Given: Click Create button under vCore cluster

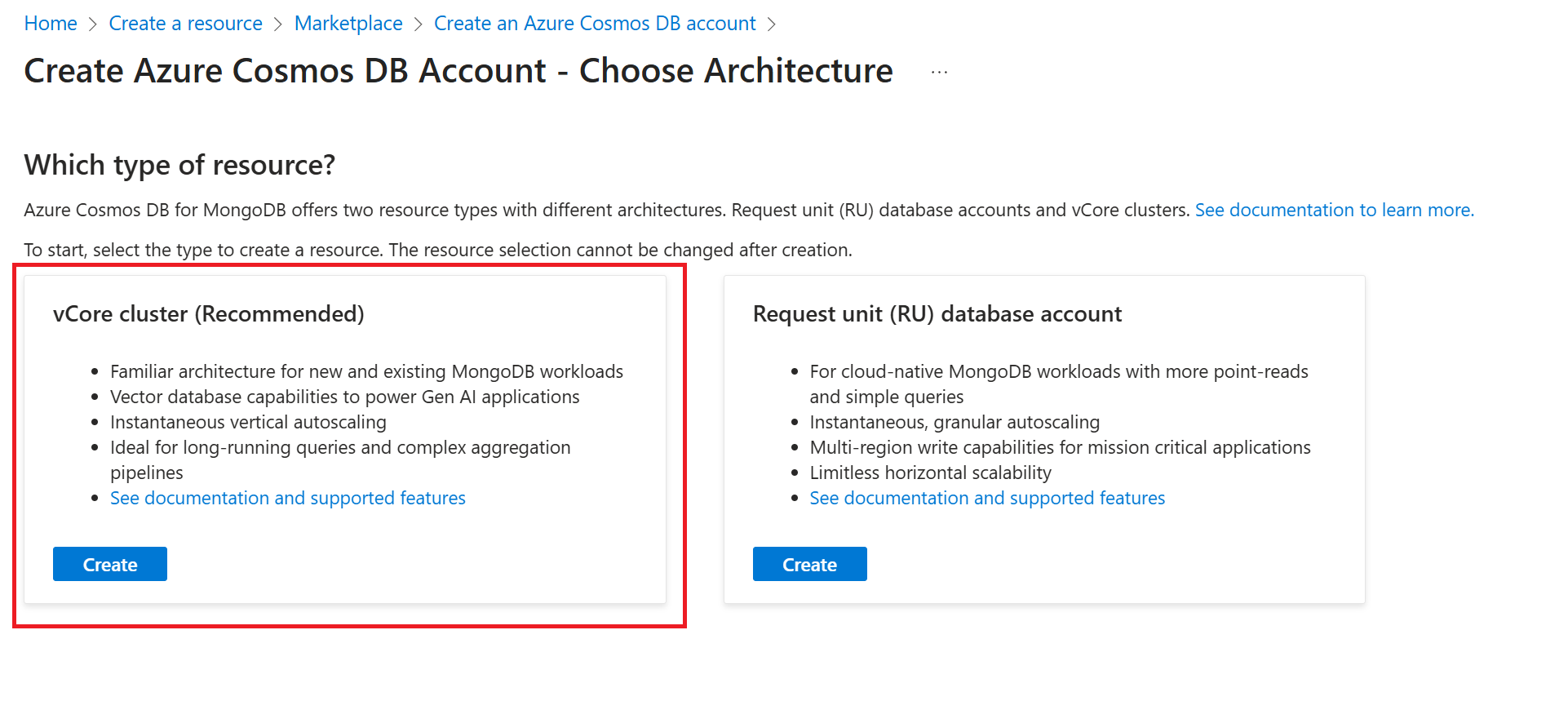Looking at the screenshot, I should point(110,564).
